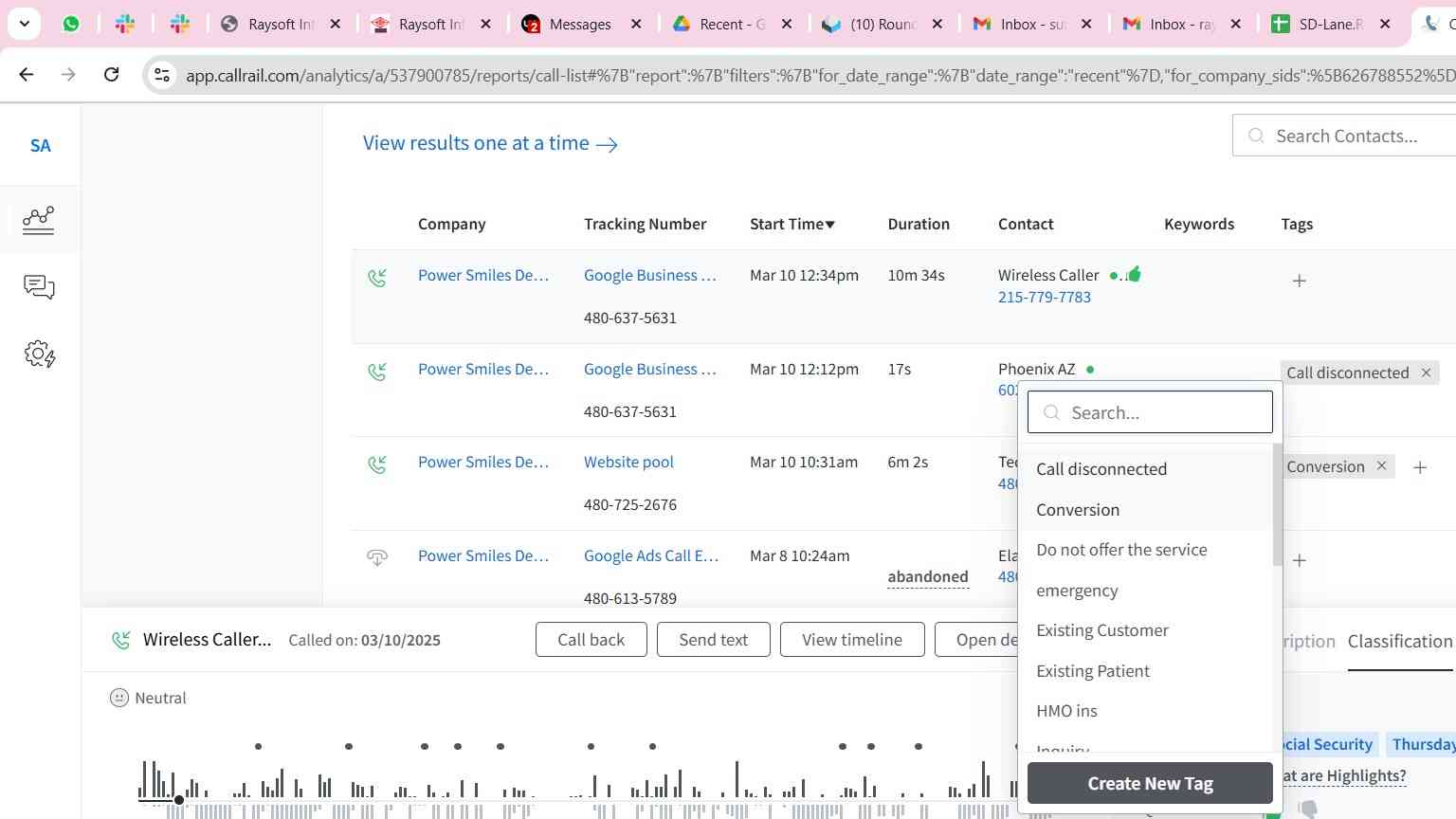Switch to the WhatsApp browser tab

click(x=71, y=24)
